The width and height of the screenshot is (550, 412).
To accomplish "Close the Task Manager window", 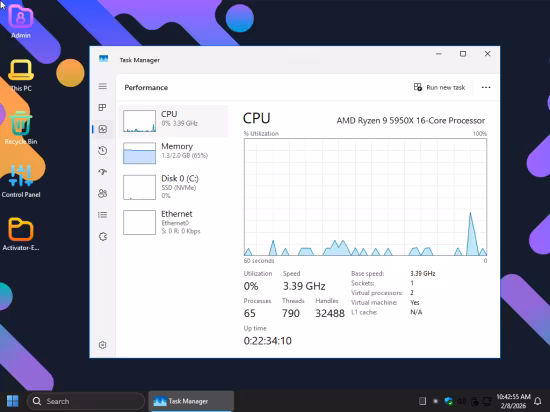I will click(x=487, y=54).
